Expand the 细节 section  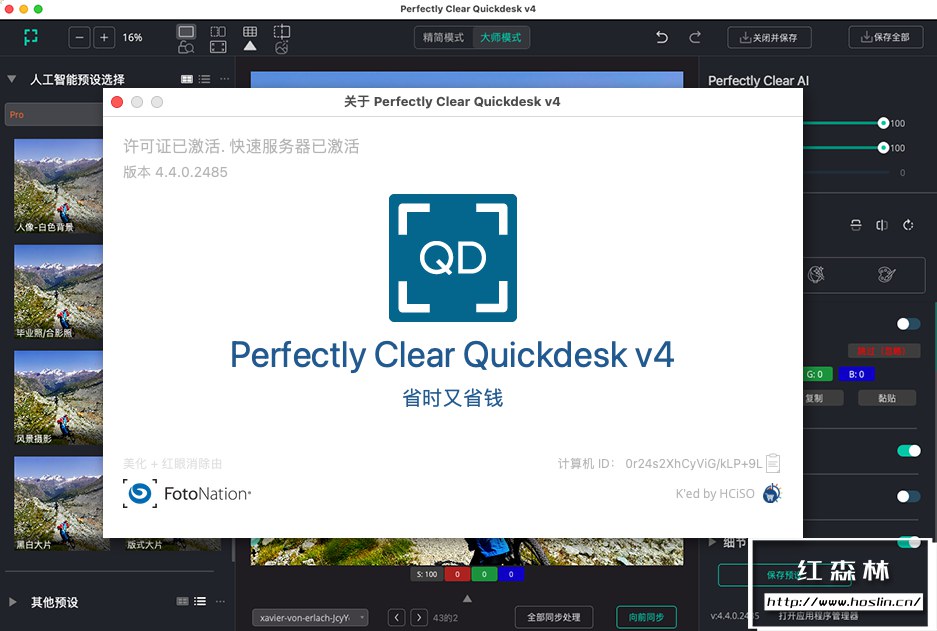712,542
